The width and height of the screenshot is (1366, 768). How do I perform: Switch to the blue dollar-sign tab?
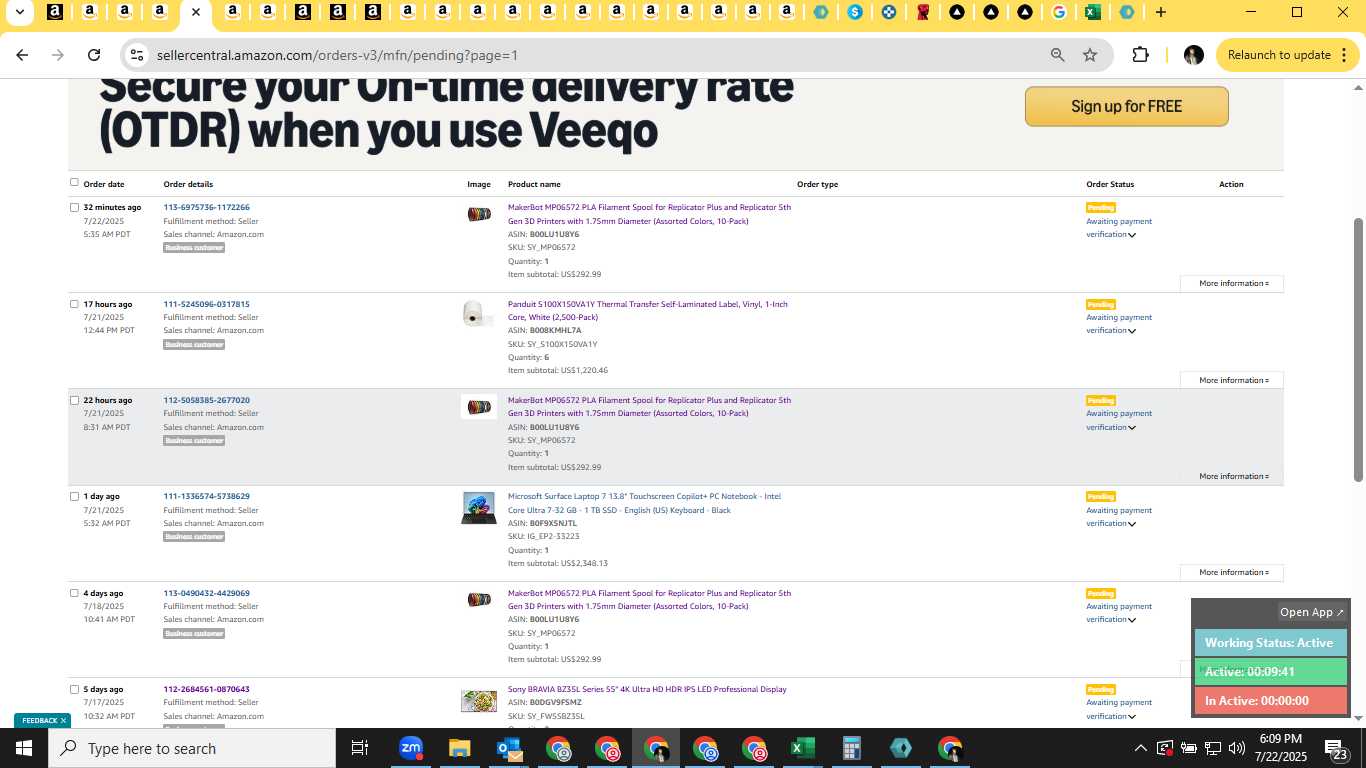coord(855,12)
